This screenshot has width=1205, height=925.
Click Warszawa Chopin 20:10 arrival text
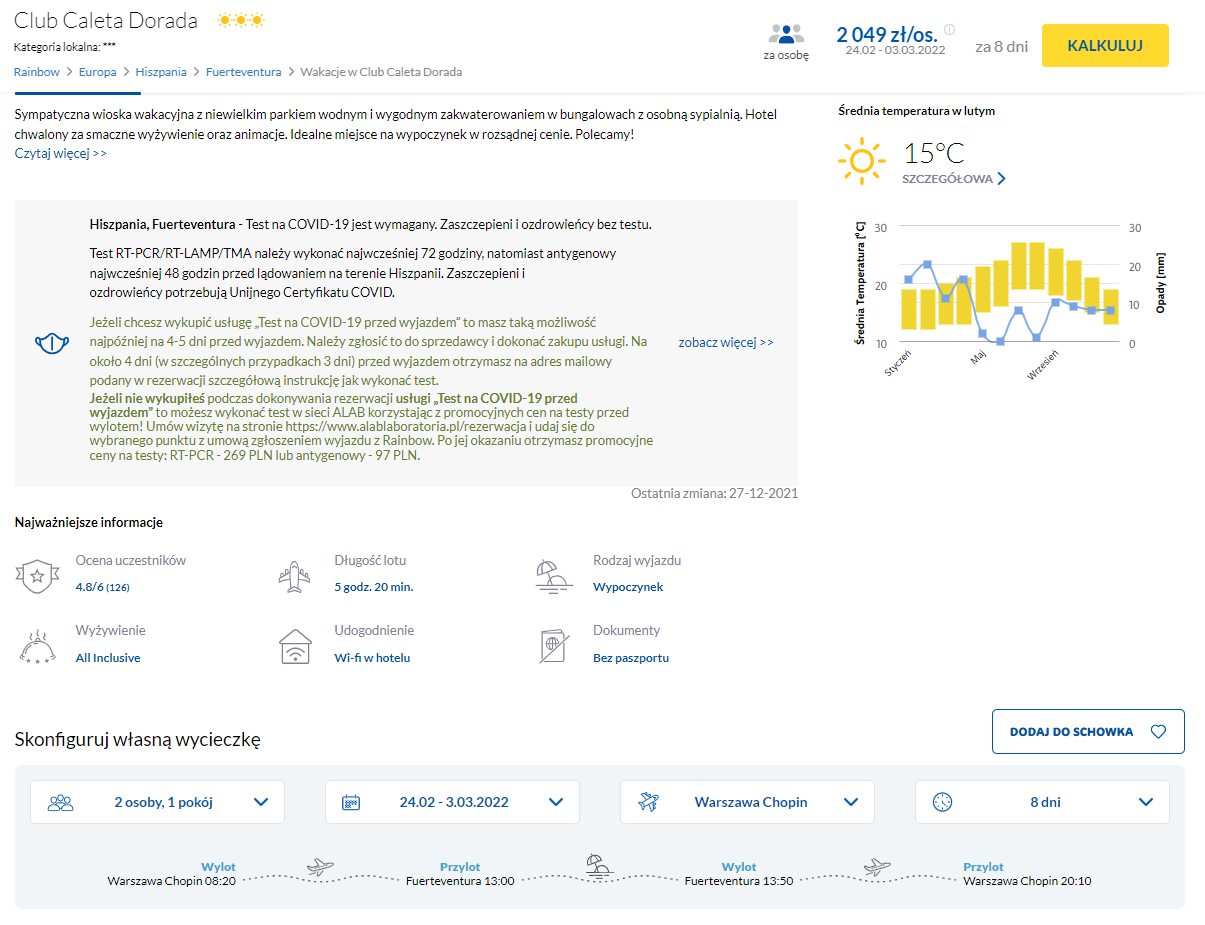(x=1027, y=881)
